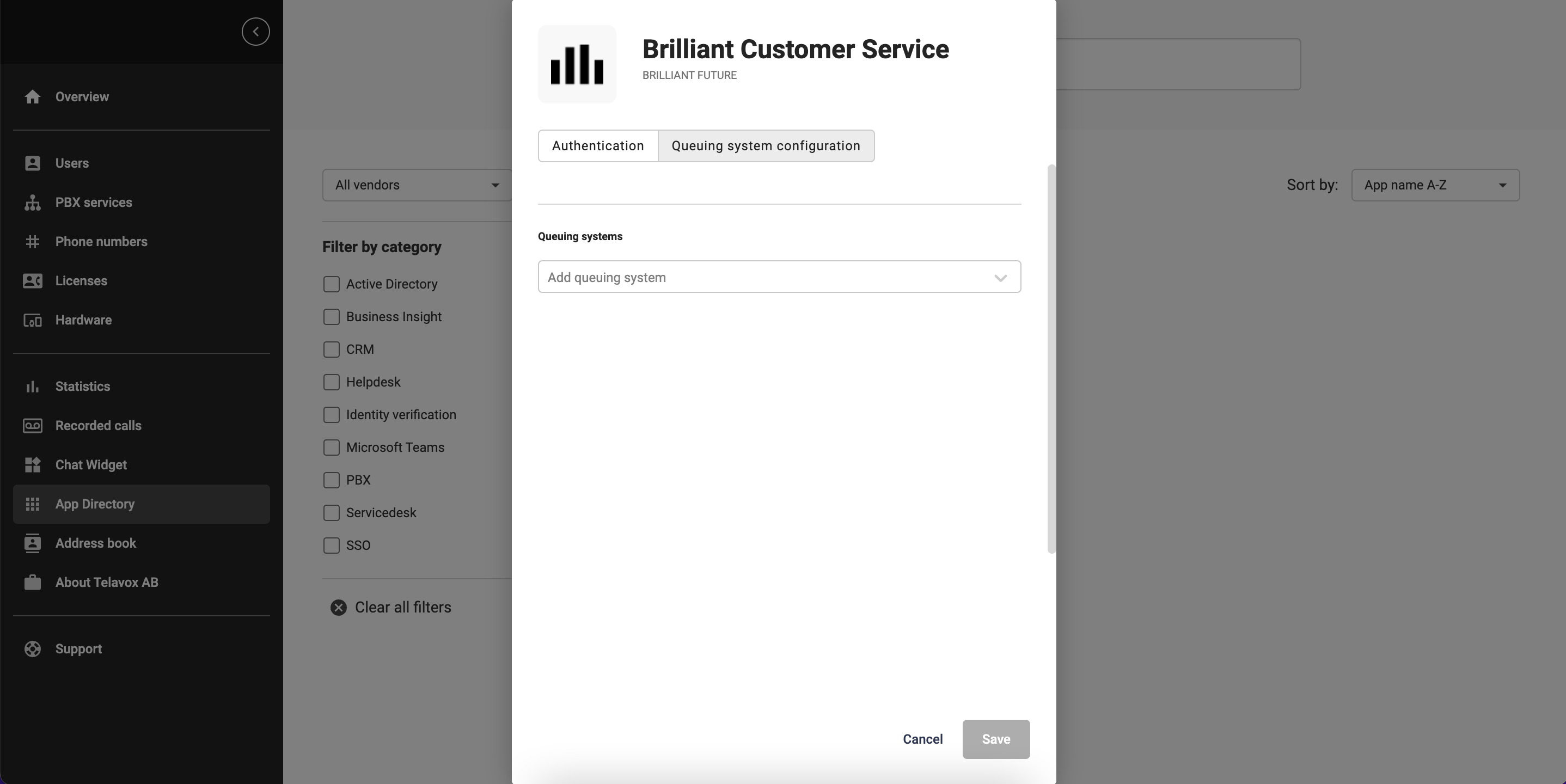Collapse the sidebar with the chevron button
1566x784 pixels.
[x=255, y=32]
